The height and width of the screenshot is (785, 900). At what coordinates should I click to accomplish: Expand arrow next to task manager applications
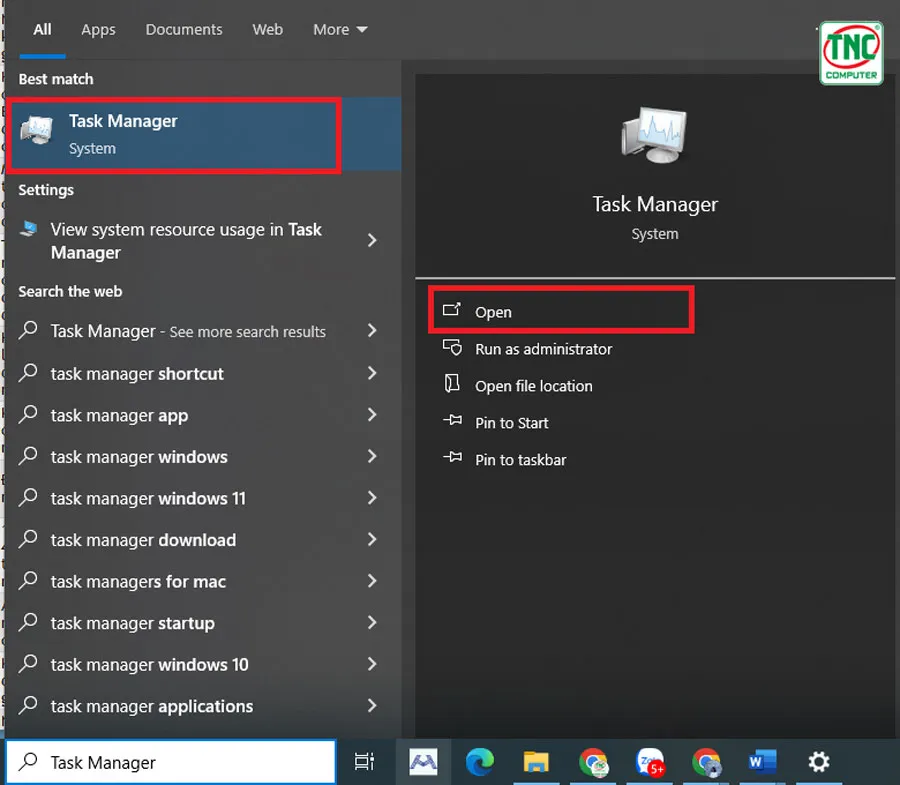(x=372, y=705)
